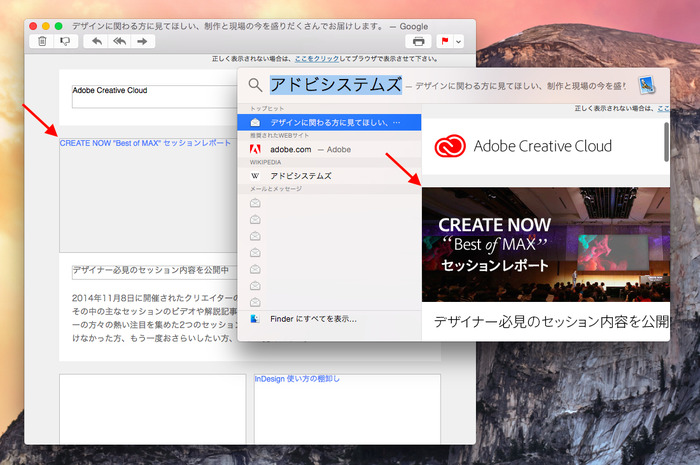This screenshot has height=465, width=700.
Task: Reply all using the double-arrow icon
Action: tap(119, 42)
